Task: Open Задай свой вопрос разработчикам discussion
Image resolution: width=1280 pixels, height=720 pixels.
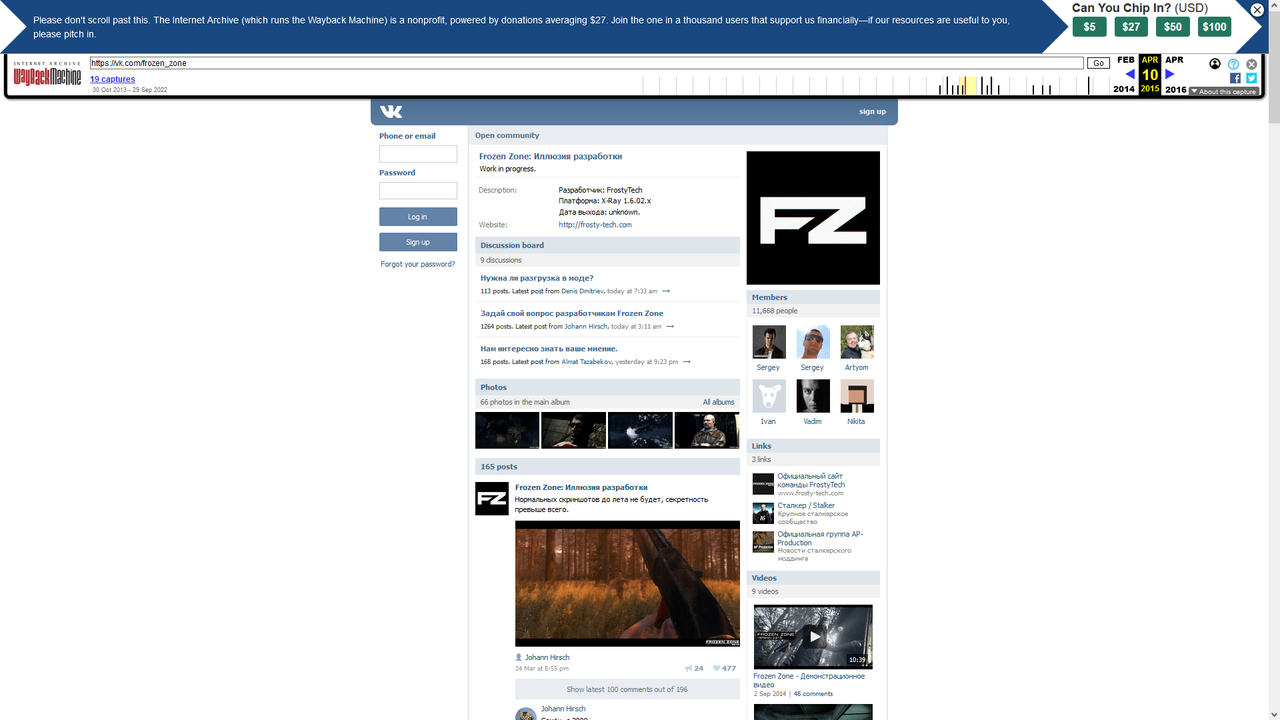Action: pyautogui.click(x=572, y=313)
